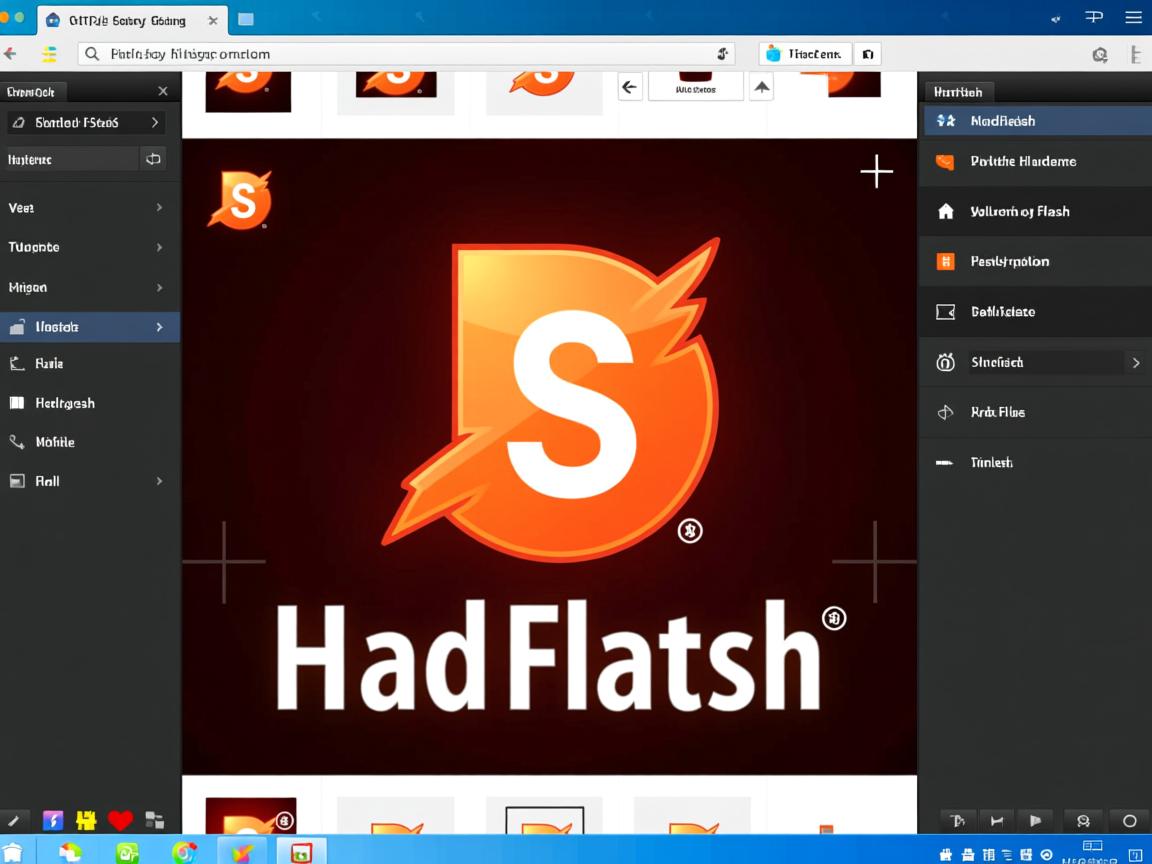Click the phone icon beside Mohile
1152x864 pixels.
[17, 442]
